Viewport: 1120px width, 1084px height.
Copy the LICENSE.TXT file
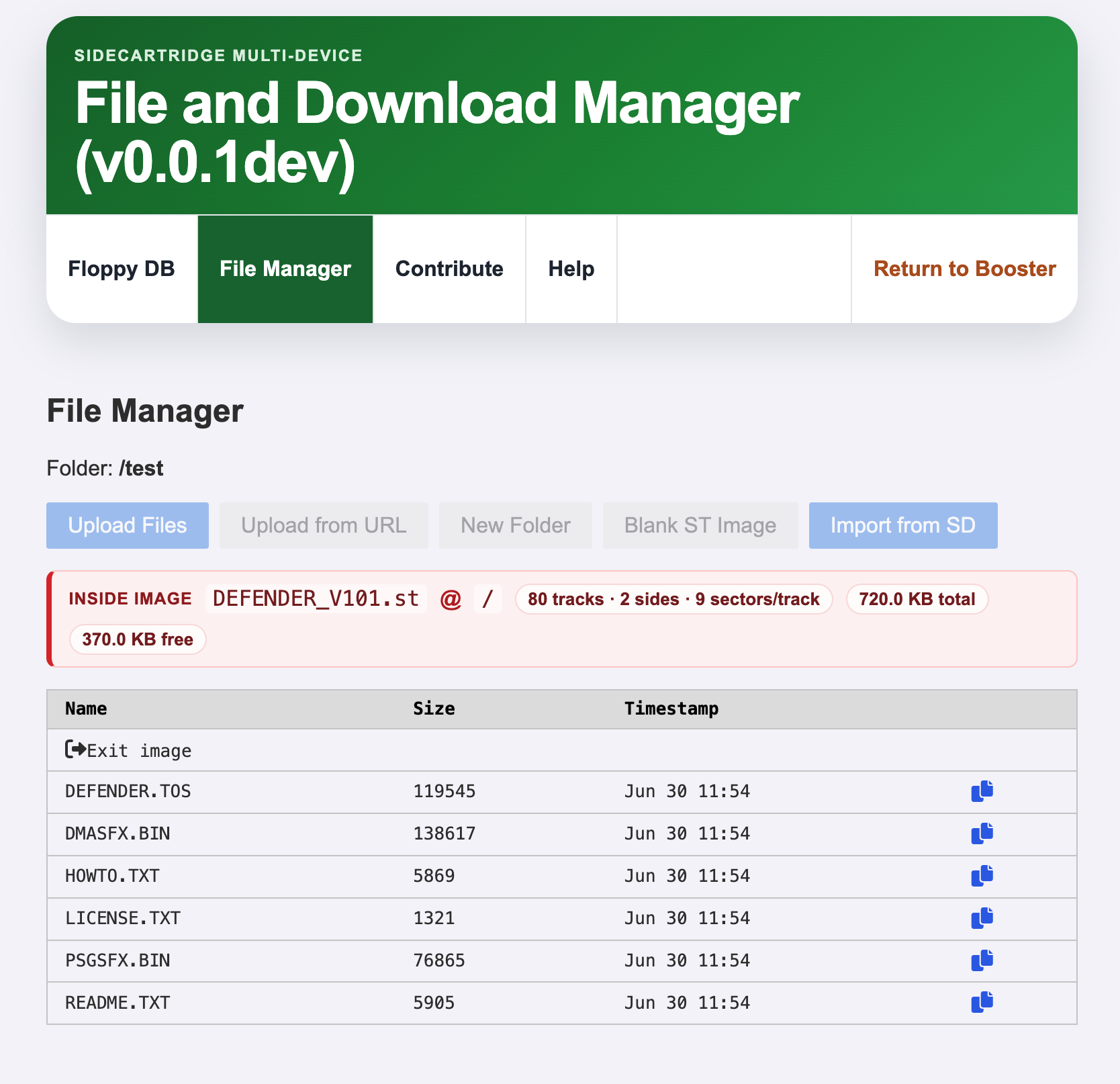coord(982,919)
